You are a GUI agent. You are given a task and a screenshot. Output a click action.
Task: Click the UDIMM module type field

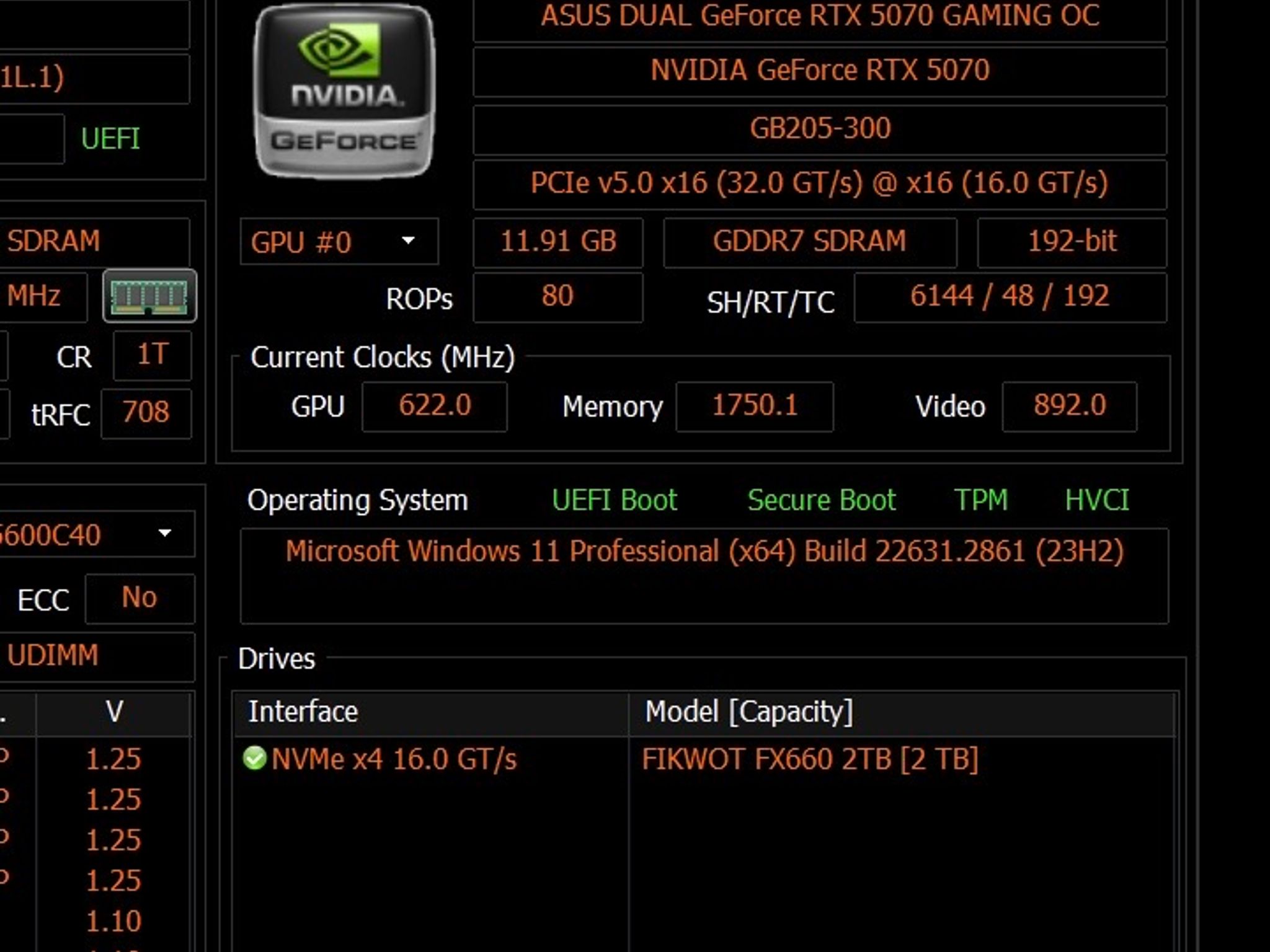pos(96,656)
